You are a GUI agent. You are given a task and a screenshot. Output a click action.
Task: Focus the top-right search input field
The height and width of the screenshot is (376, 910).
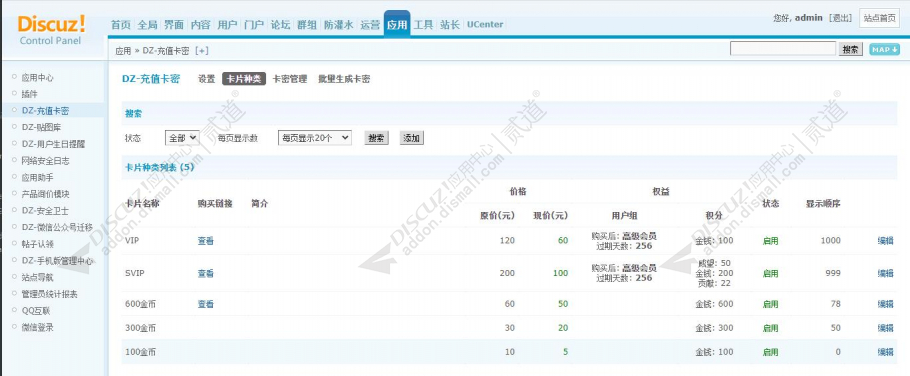pos(783,49)
